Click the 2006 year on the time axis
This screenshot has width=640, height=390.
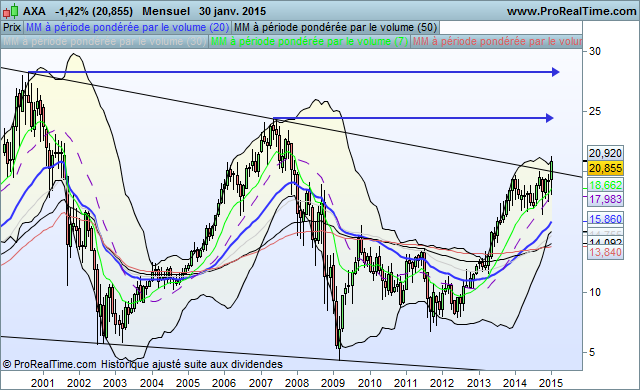coord(224,383)
